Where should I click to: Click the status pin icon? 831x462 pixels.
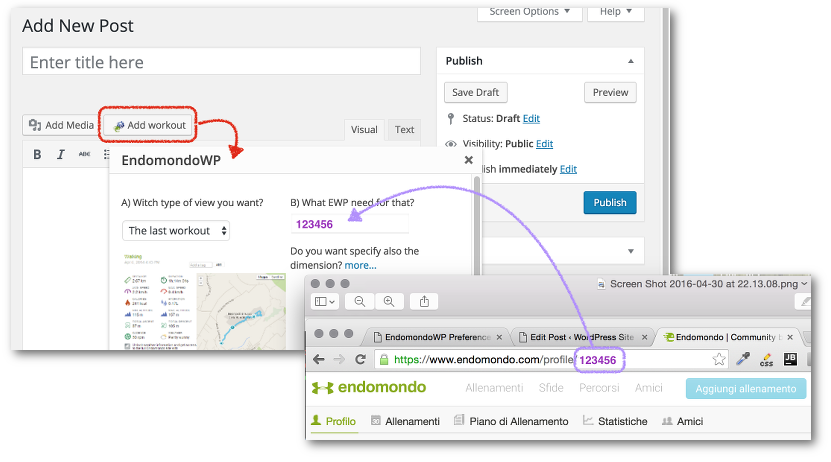click(450, 118)
